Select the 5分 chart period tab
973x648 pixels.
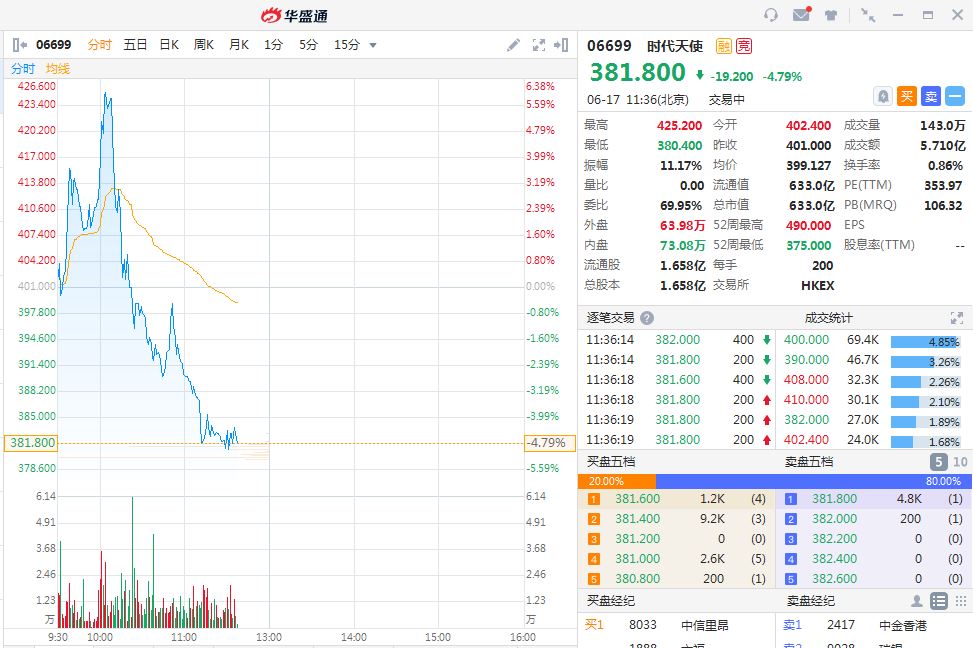(x=308, y=45)
